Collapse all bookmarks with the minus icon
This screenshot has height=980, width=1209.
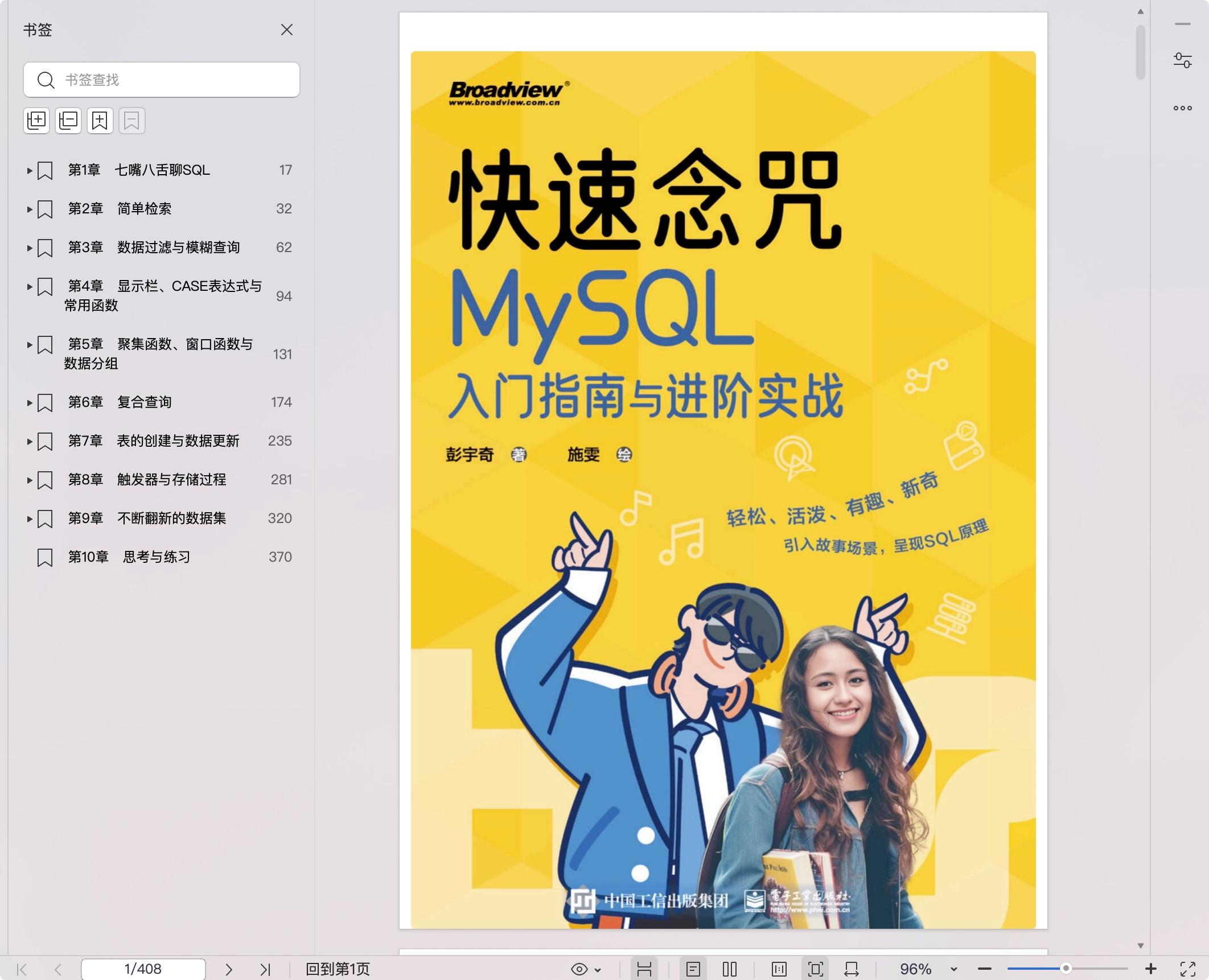click(x=68, y=121)
